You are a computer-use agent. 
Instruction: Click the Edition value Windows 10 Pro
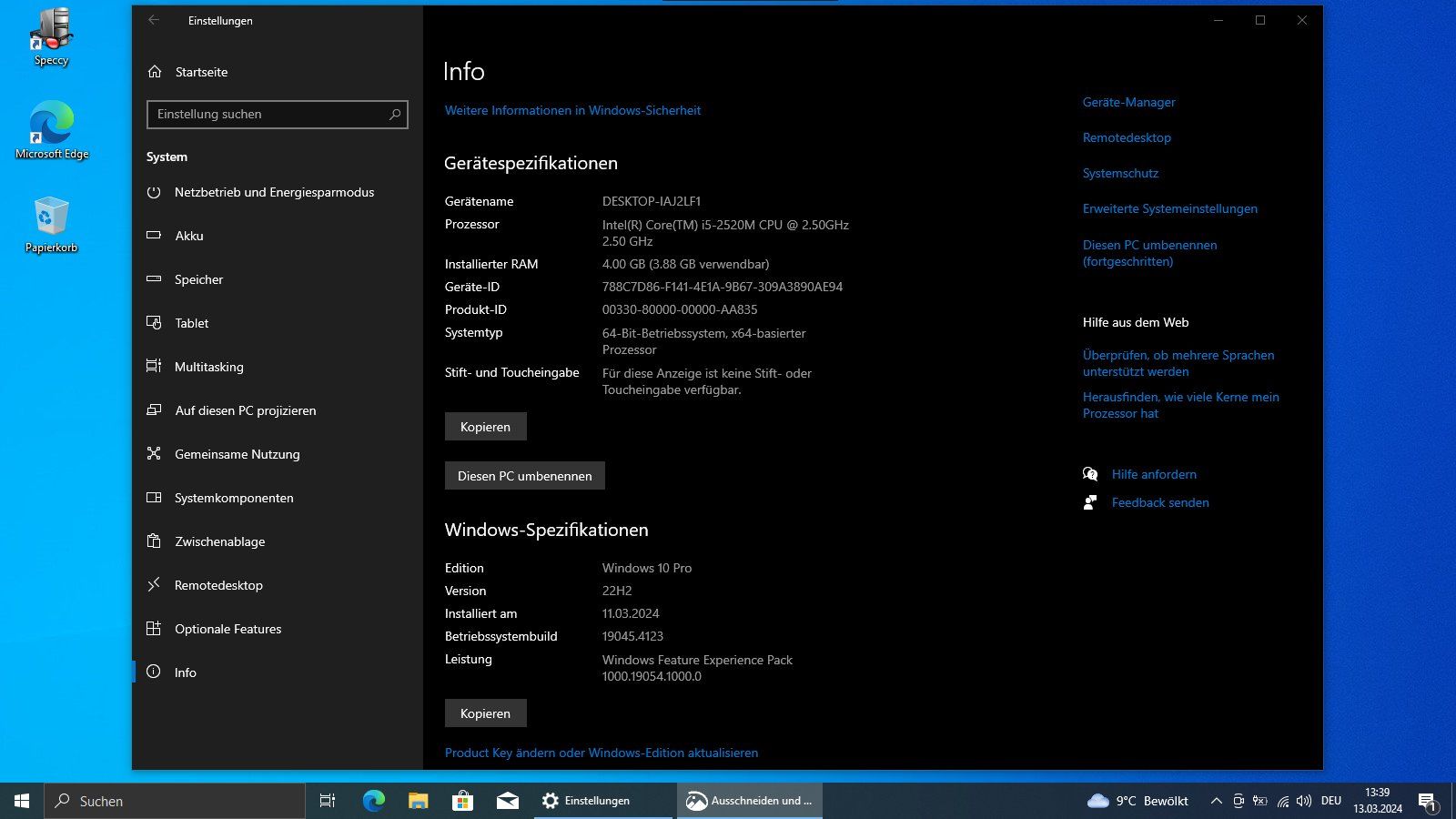pyautogui.click(x=647, y=569)
